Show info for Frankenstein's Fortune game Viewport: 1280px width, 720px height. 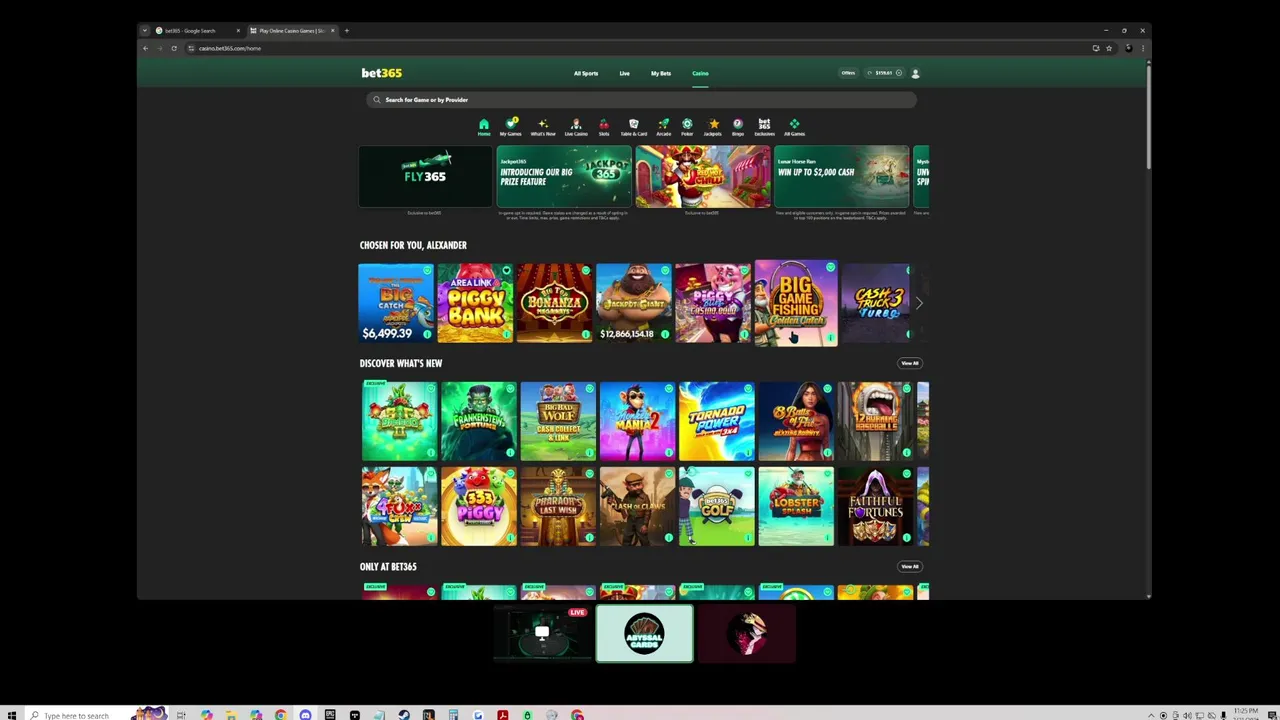(510, 452)
